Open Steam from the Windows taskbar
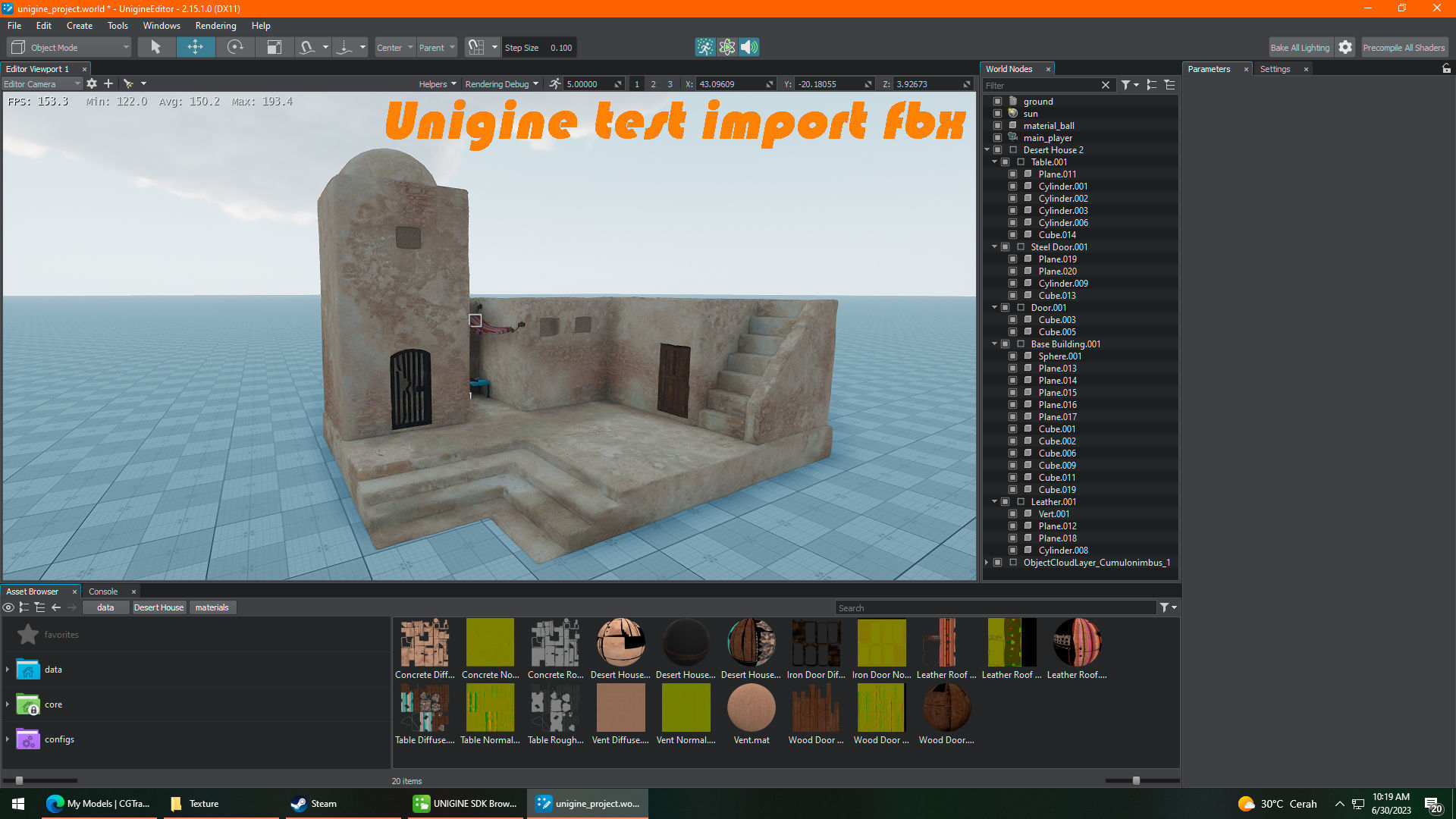Viewport: 1456px width, 819px height. 344,803
